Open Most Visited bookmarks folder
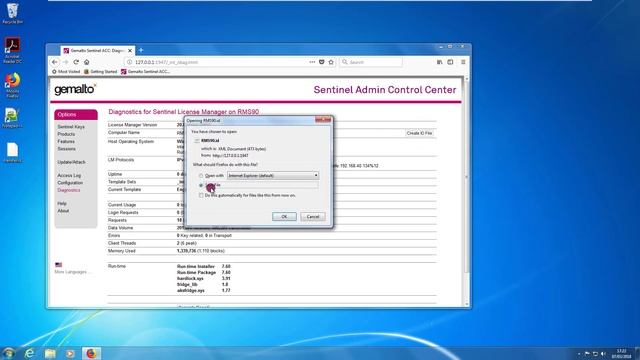This screenshot has width=640, height=360. pos(66,72)
